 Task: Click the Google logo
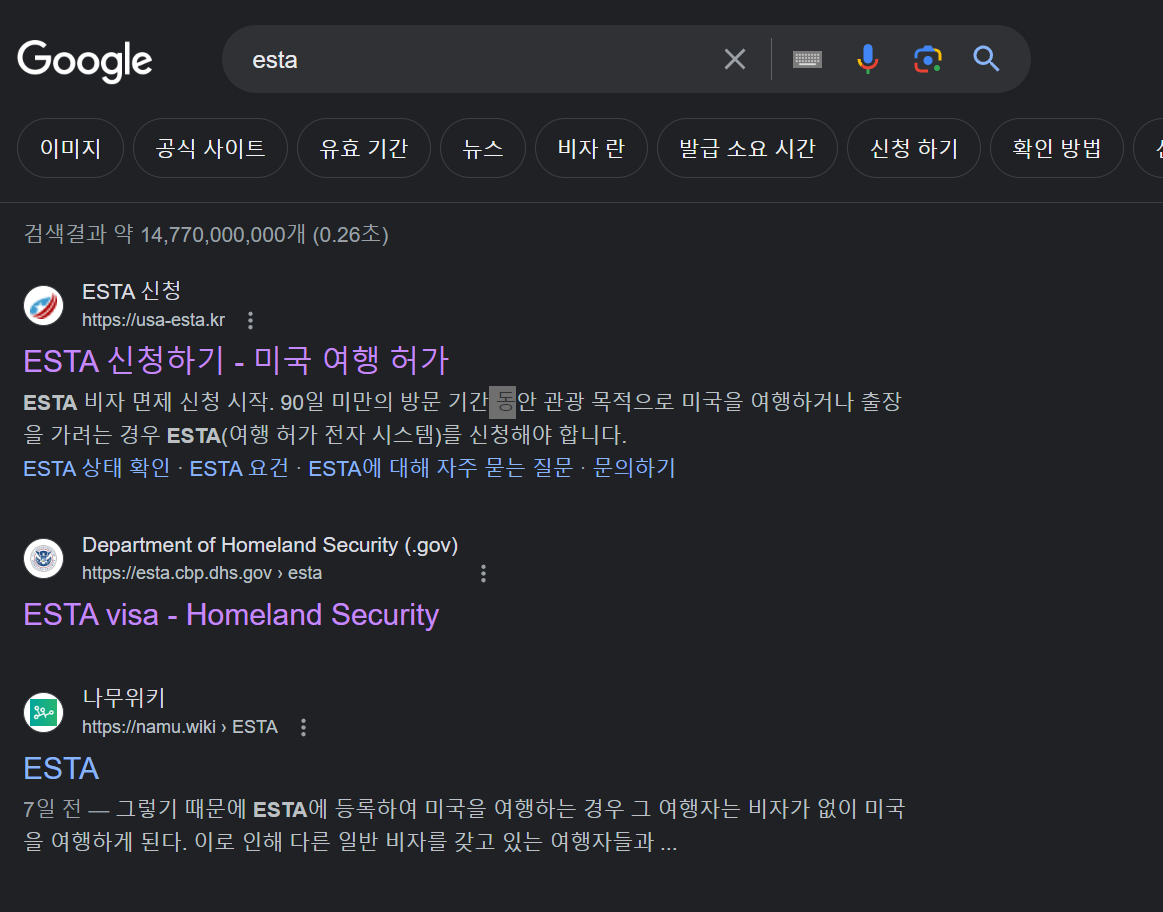84,62
